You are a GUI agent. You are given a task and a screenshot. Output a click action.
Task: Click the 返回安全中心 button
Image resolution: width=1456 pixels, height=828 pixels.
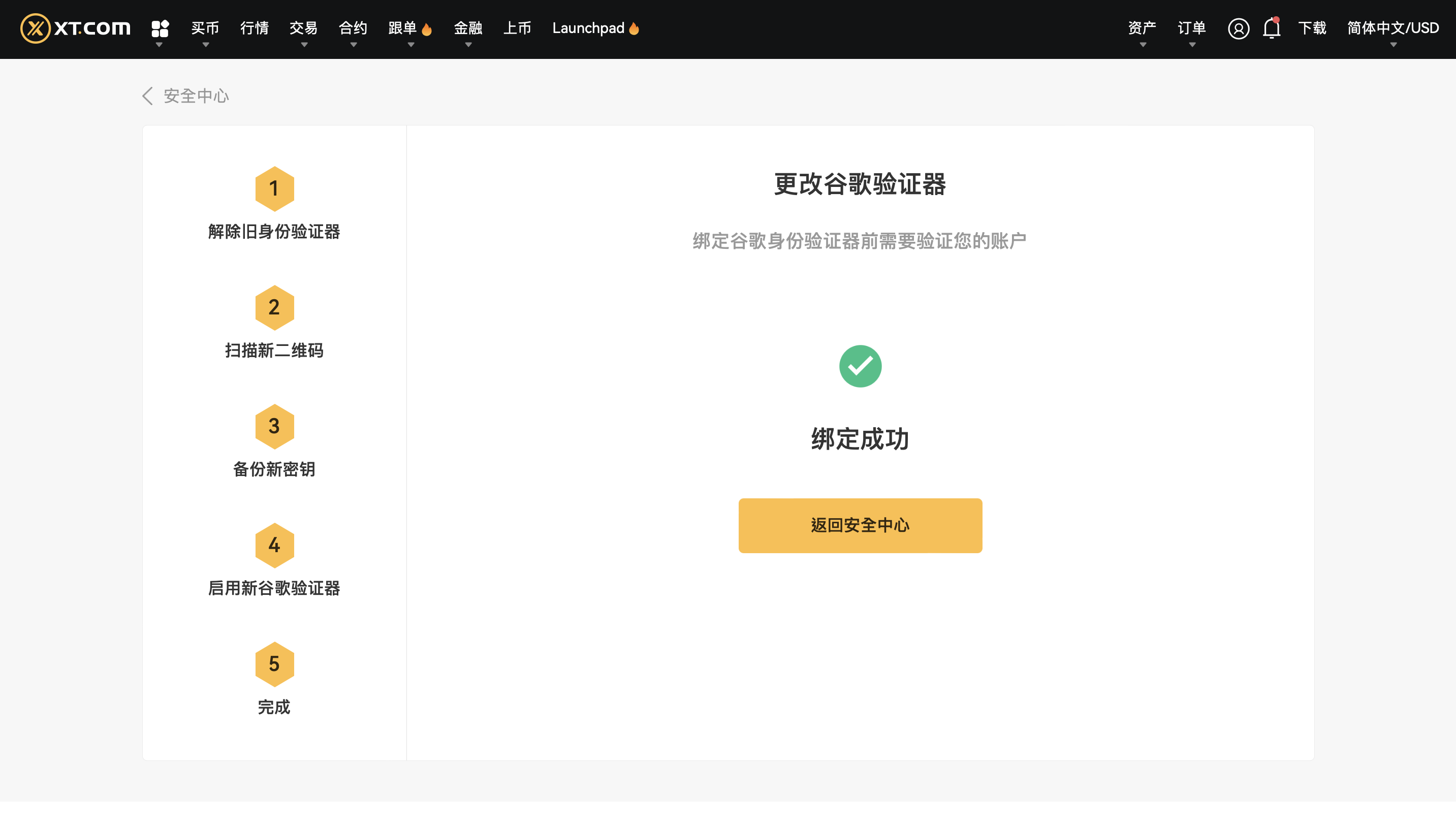(x=860, y=525)
